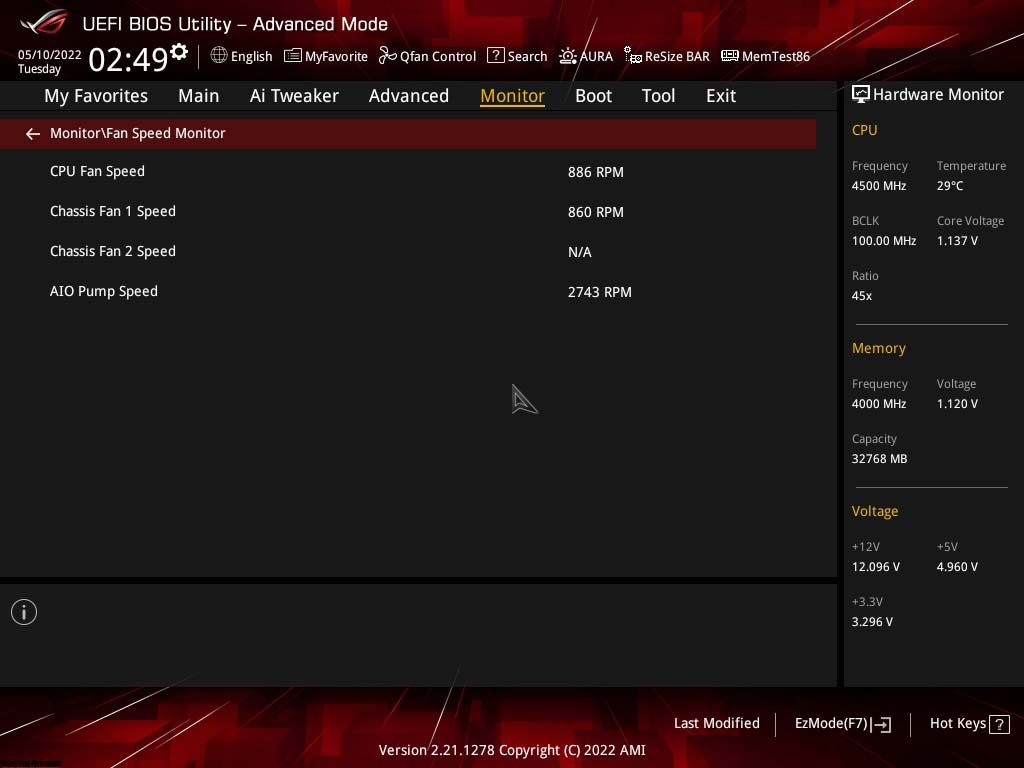Click the +12V reading 12.096 V

tap(875, 567)
